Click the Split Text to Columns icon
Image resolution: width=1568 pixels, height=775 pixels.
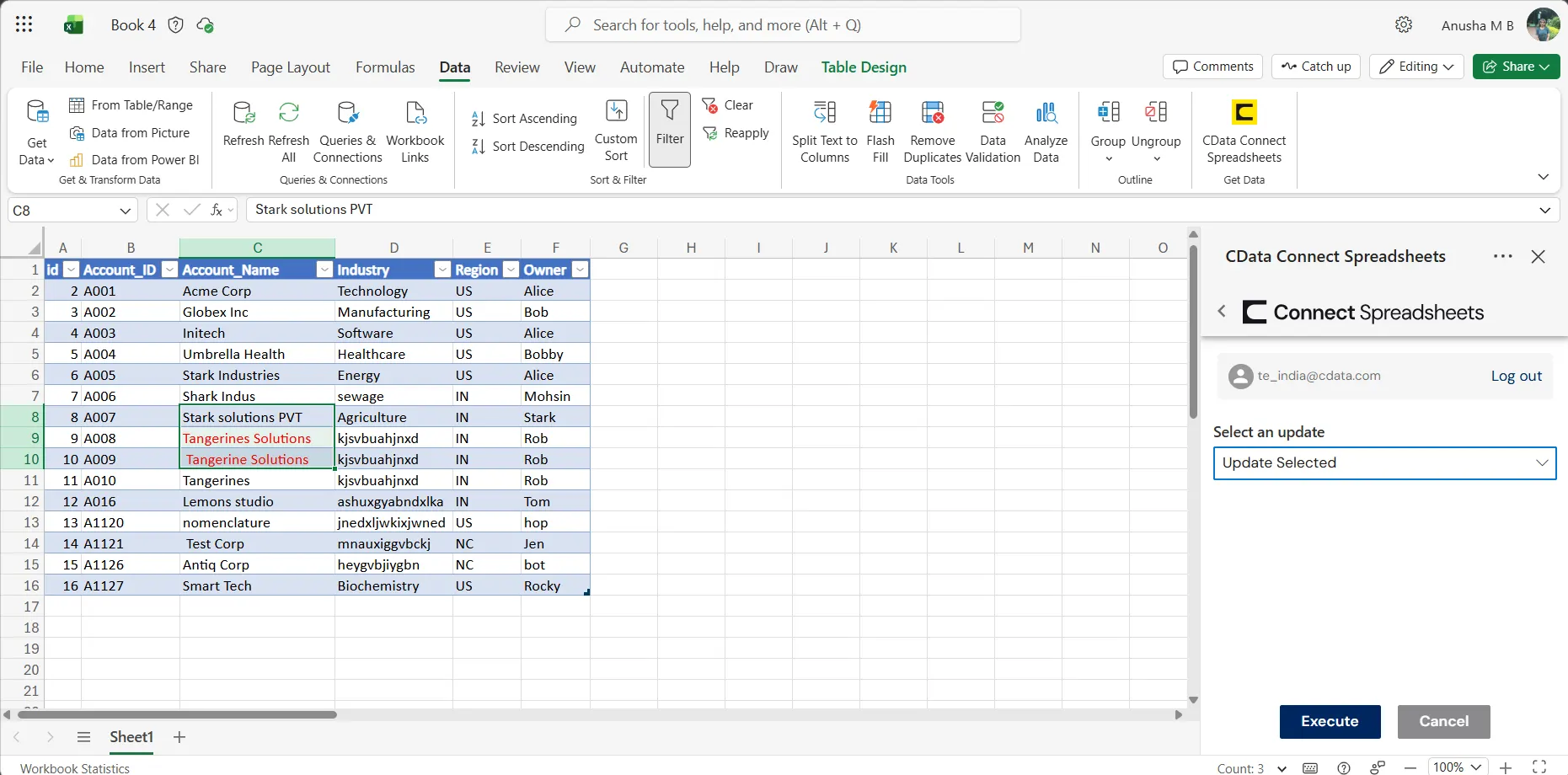pyautogui.click(x=825, y=112)
